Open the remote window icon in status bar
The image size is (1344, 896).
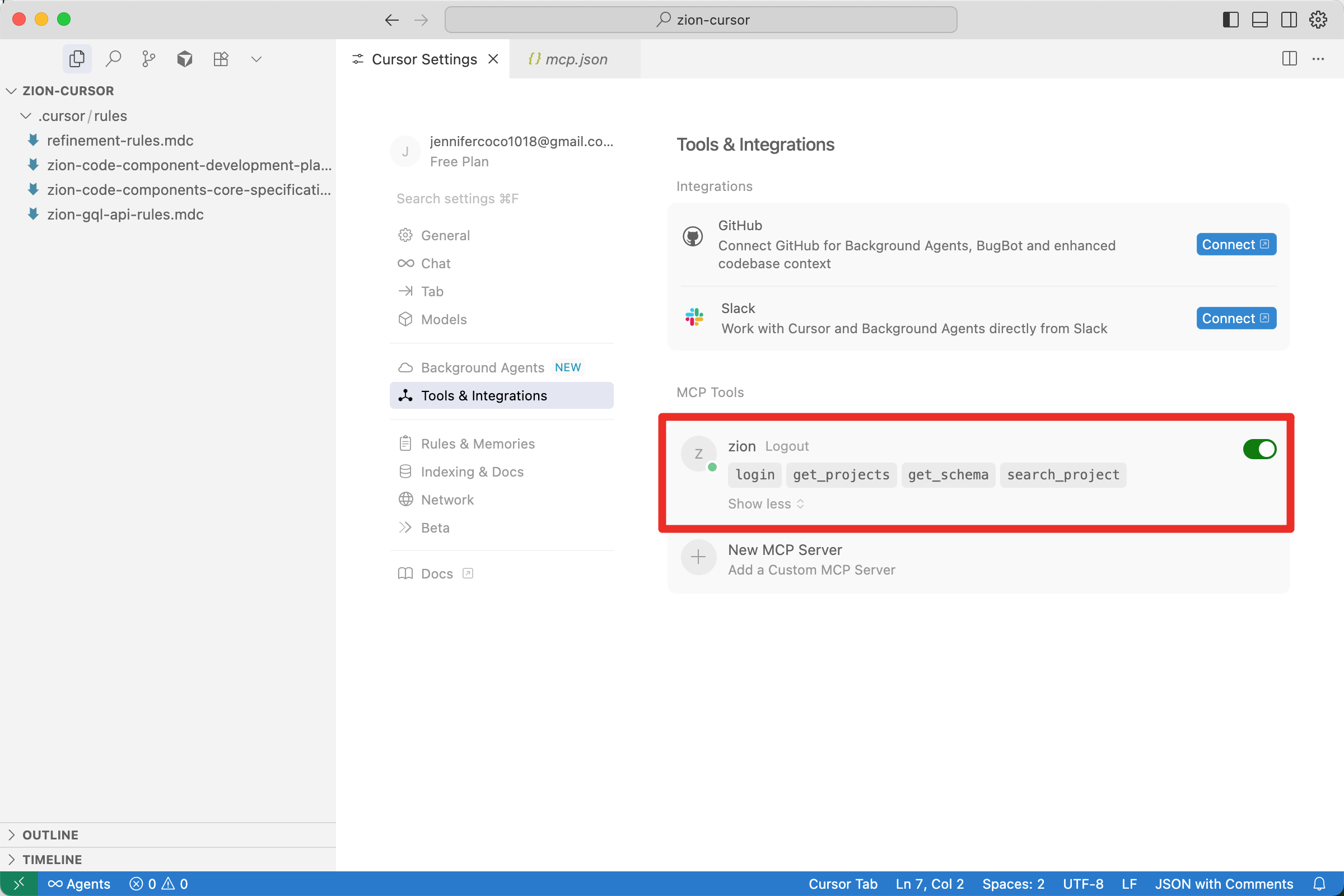point(19,884)
